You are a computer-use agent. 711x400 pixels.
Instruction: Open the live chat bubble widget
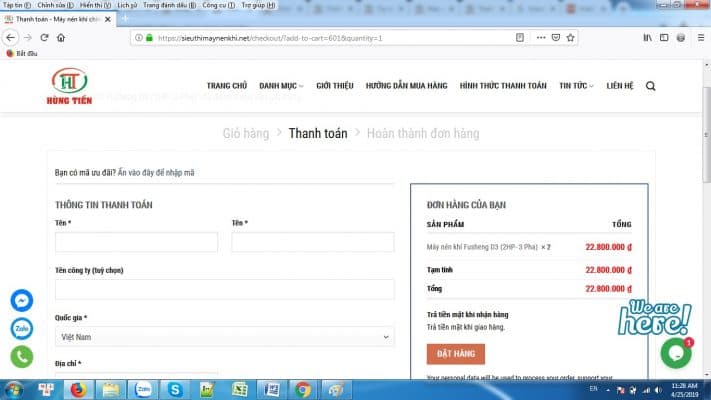[676, 352]
